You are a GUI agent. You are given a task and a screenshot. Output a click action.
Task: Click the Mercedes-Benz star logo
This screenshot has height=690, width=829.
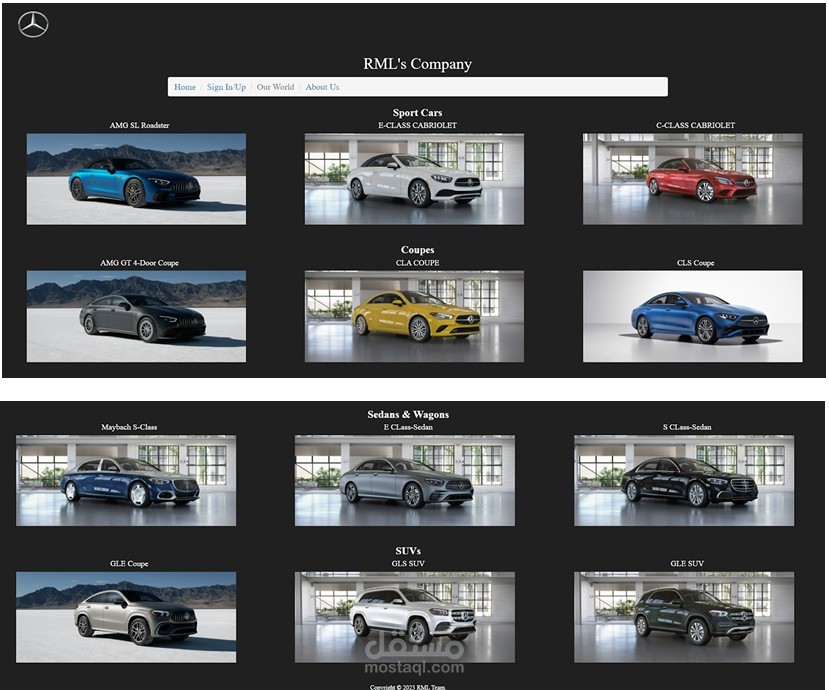(x=33, y=25)
